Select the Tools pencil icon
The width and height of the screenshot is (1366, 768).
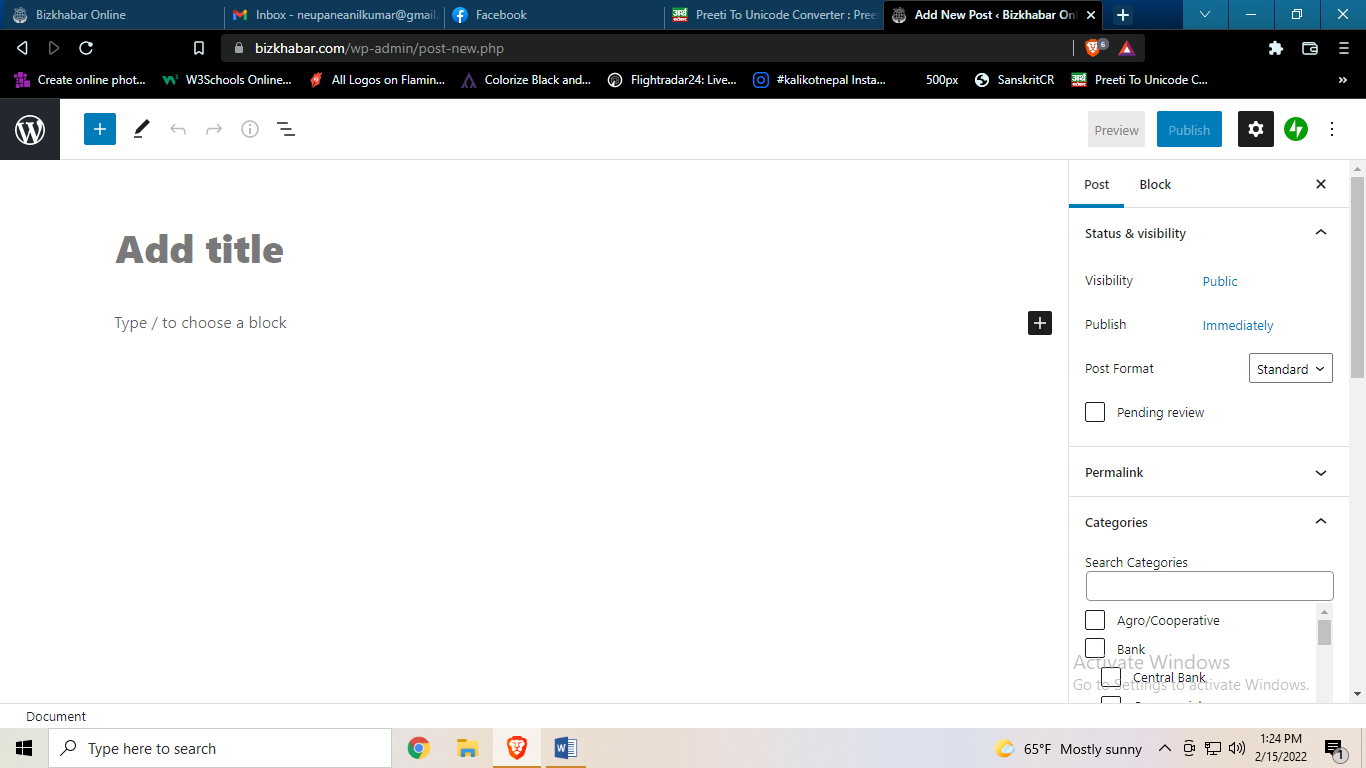point(141,129)
